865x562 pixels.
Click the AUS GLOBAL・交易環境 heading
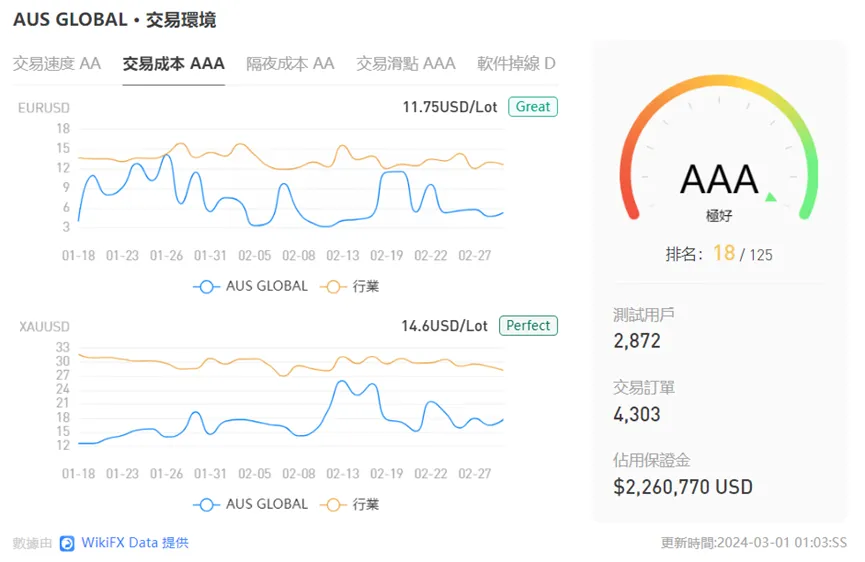[115, 20]
